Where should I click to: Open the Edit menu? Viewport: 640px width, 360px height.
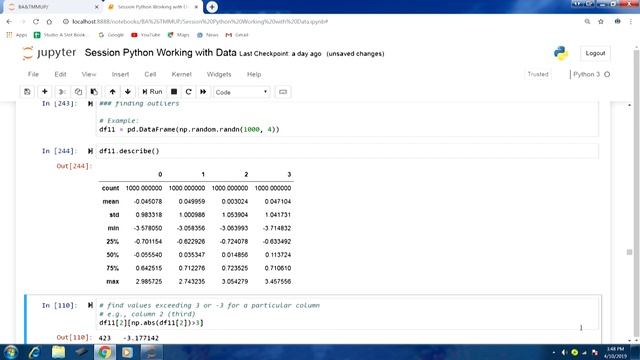(60, 74)
